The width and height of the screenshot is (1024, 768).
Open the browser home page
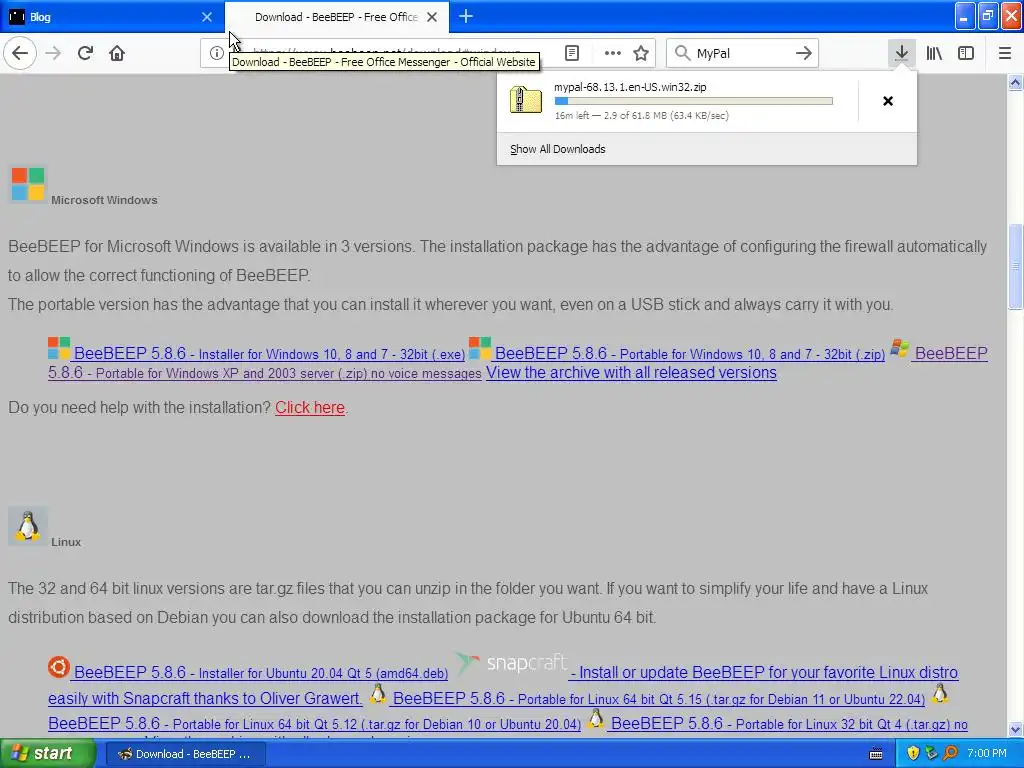[117, 53]
